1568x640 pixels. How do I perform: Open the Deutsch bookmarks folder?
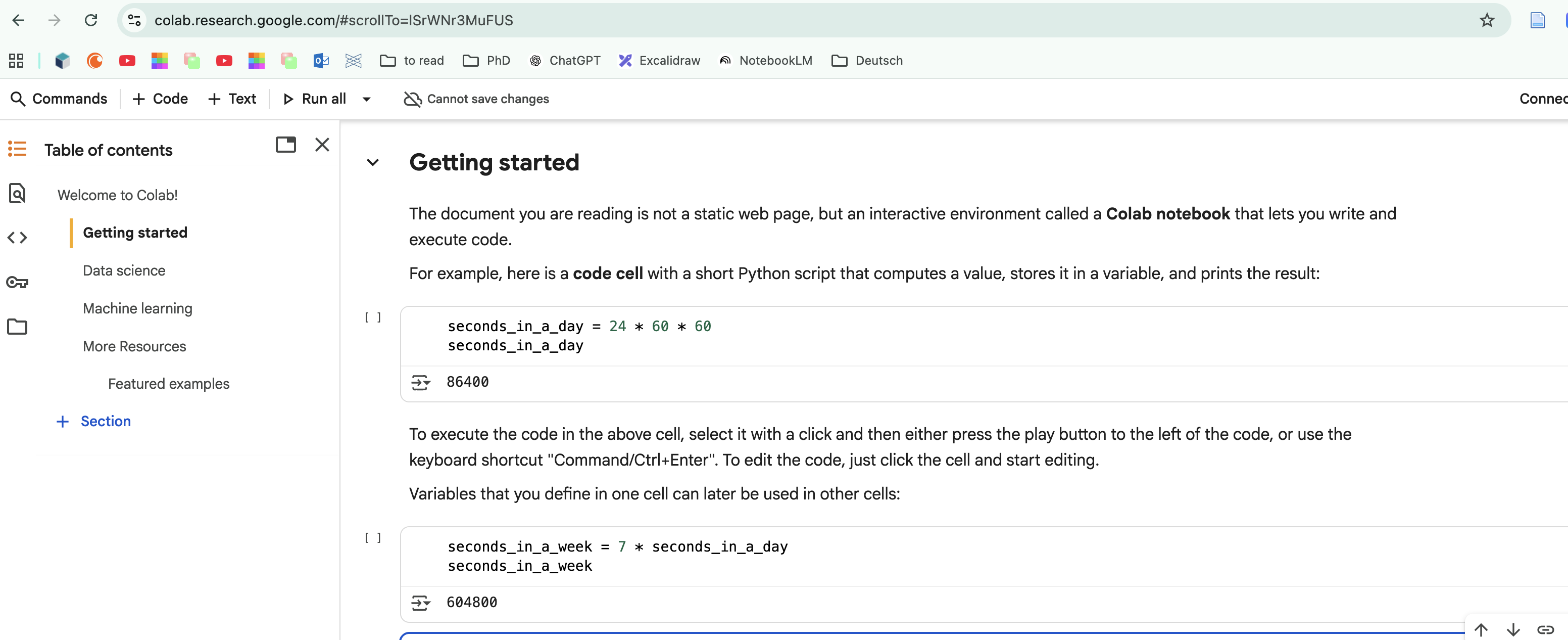click(867, 60)
